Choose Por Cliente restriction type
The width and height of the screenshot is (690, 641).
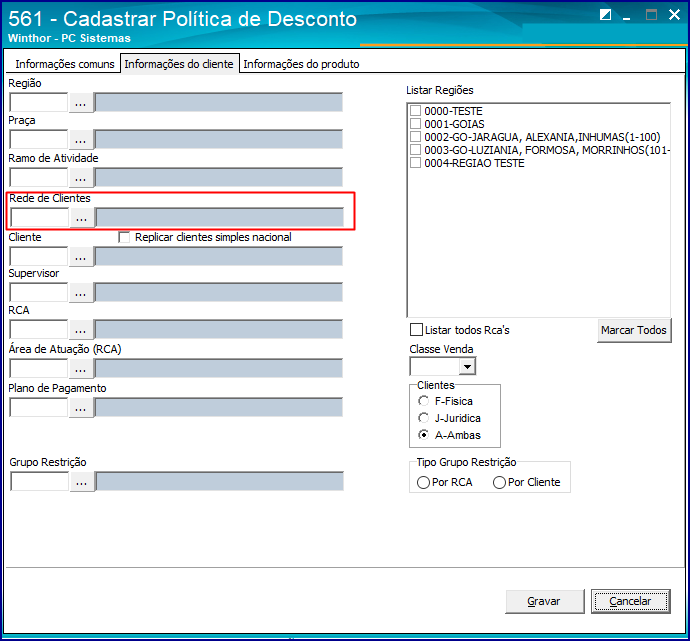point(499,483)
